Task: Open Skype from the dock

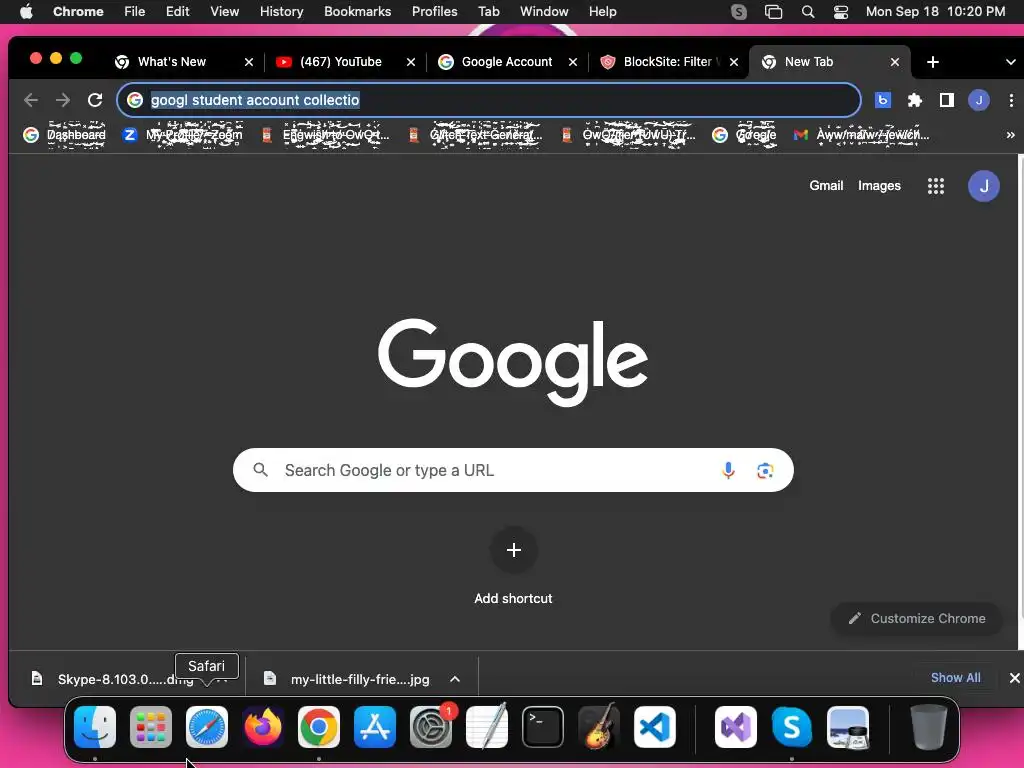Action: [792, 727]
